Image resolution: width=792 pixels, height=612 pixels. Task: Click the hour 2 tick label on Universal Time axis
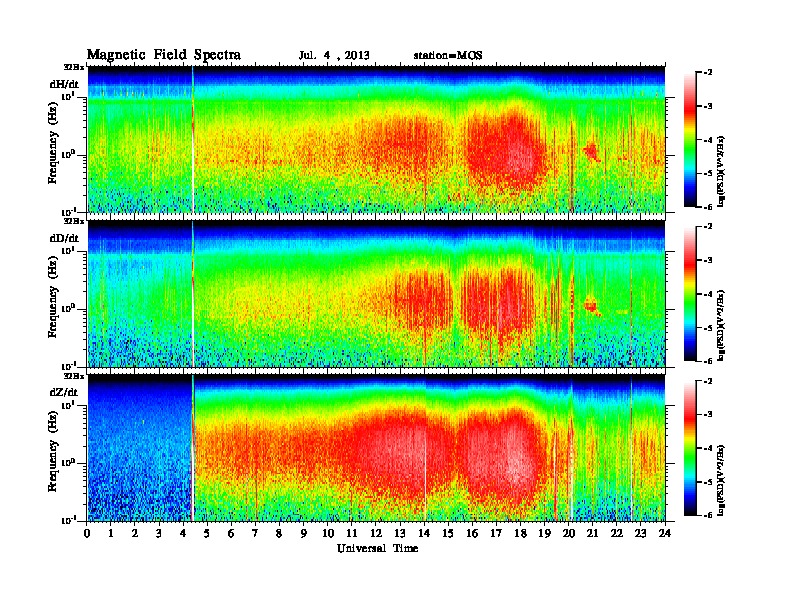(135, 533)
